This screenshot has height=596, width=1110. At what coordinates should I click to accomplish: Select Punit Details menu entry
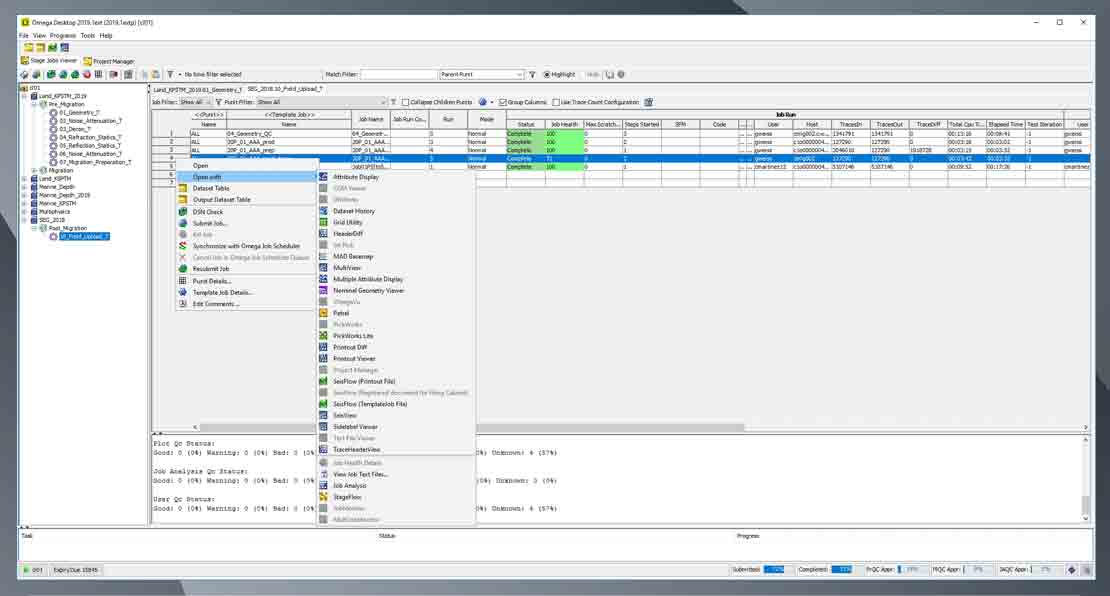pyautogui.click(x=211, y=281)
